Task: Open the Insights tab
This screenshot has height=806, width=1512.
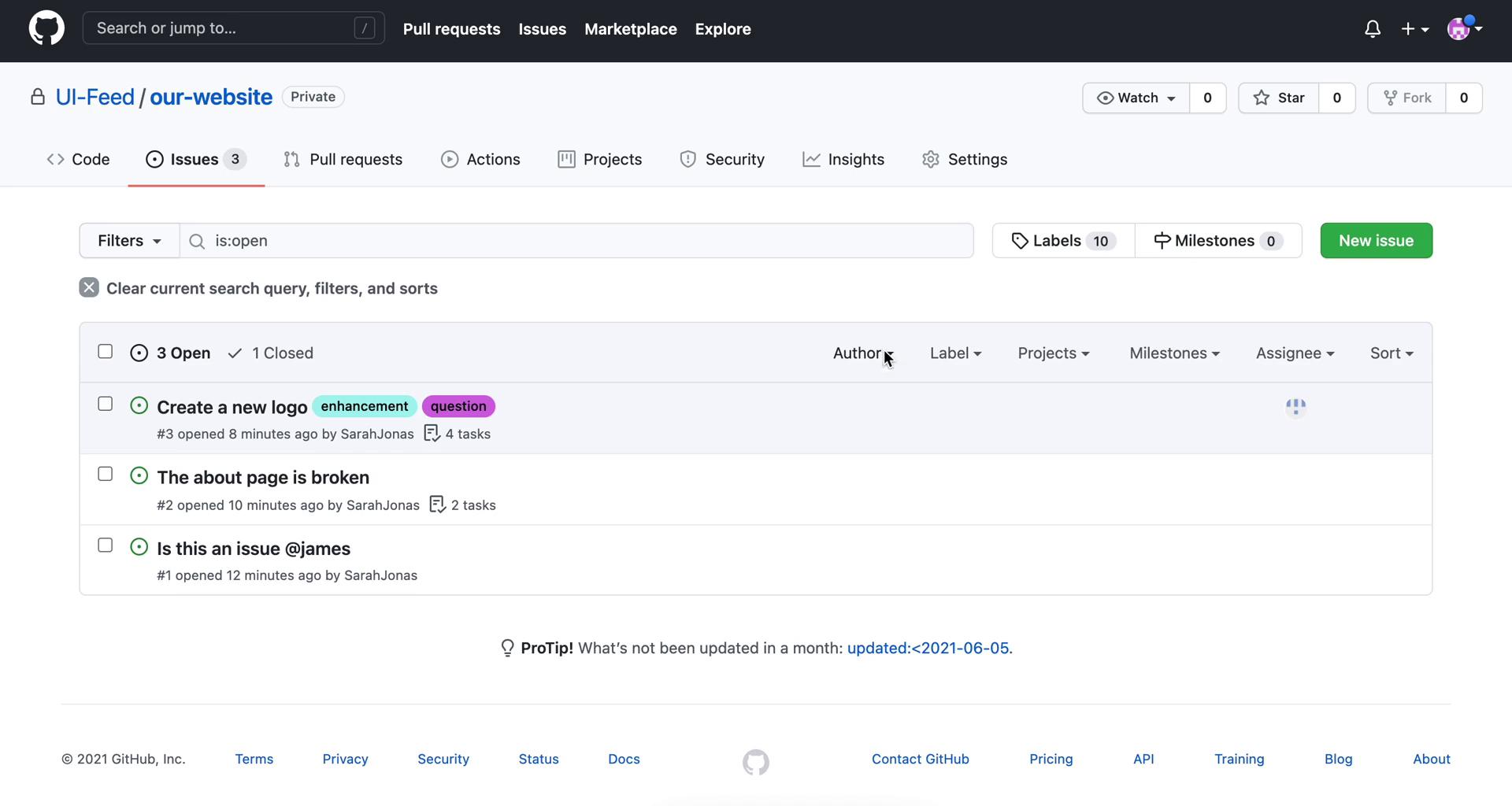Action: tap(843, 159)
